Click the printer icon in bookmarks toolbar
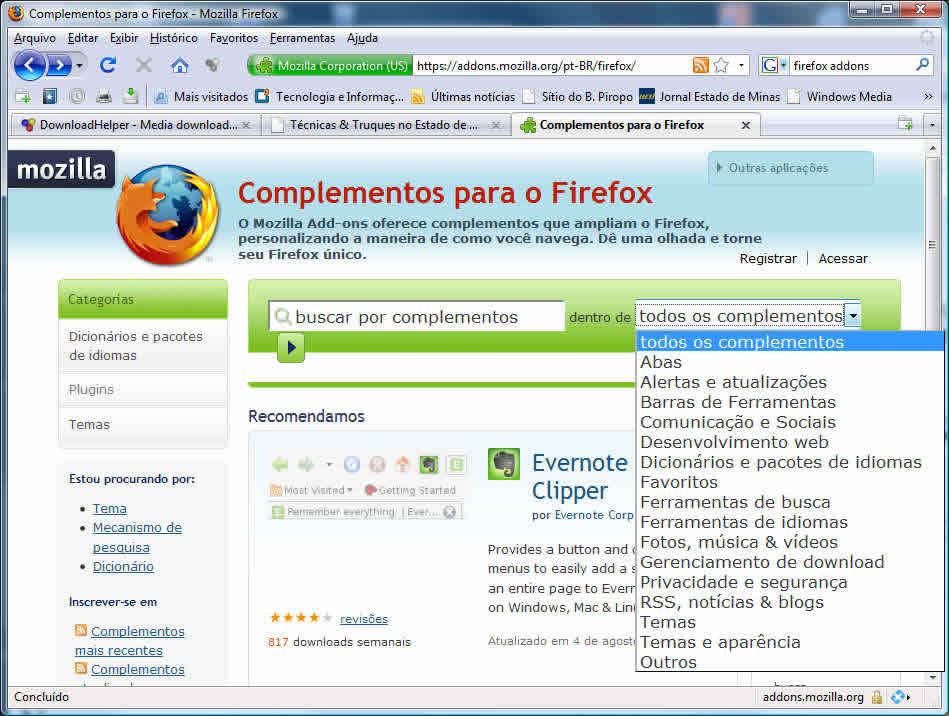The width and height of the screenshot is (949, 716). (103, 97)
